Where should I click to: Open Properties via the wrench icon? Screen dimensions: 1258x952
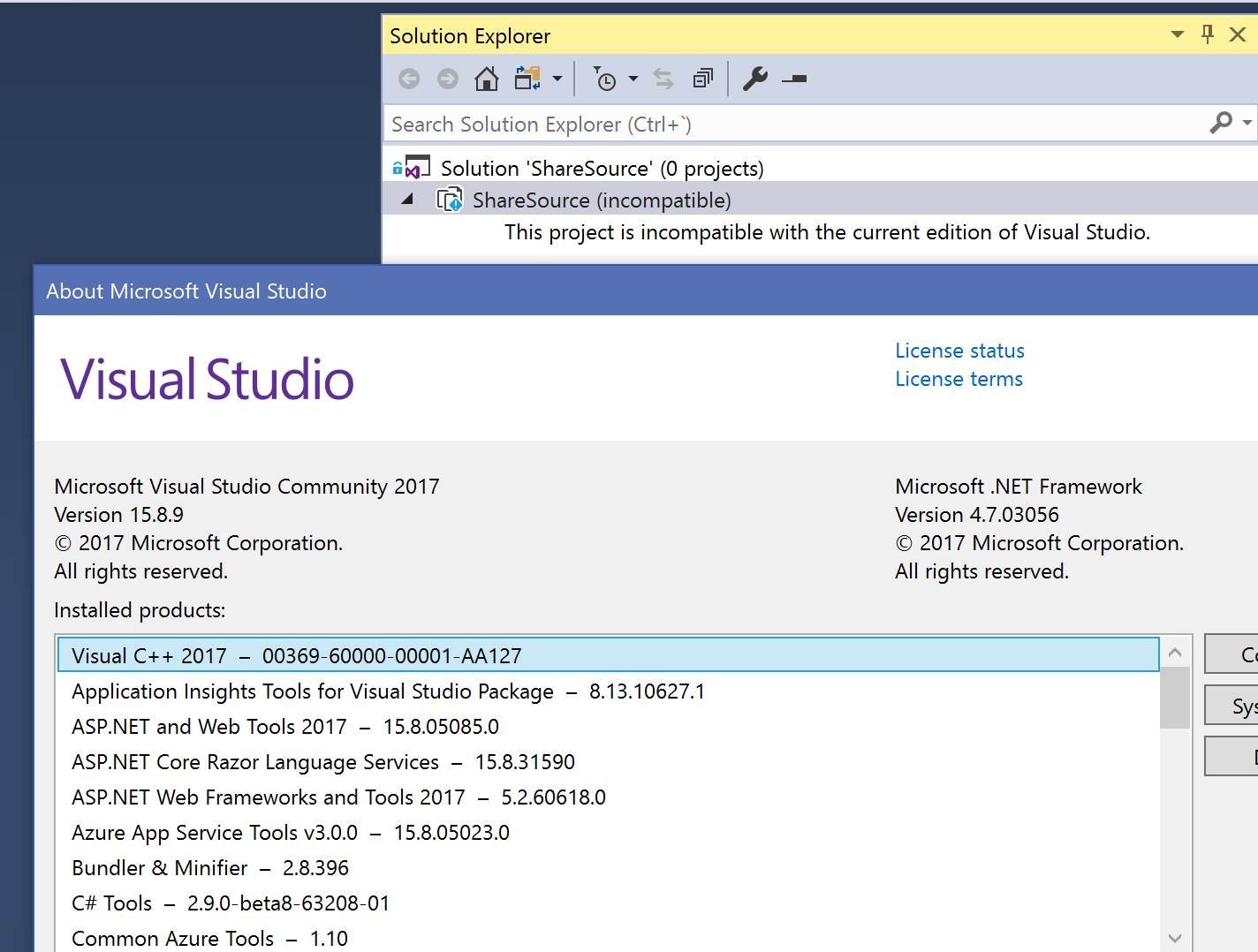coord(755,79)
